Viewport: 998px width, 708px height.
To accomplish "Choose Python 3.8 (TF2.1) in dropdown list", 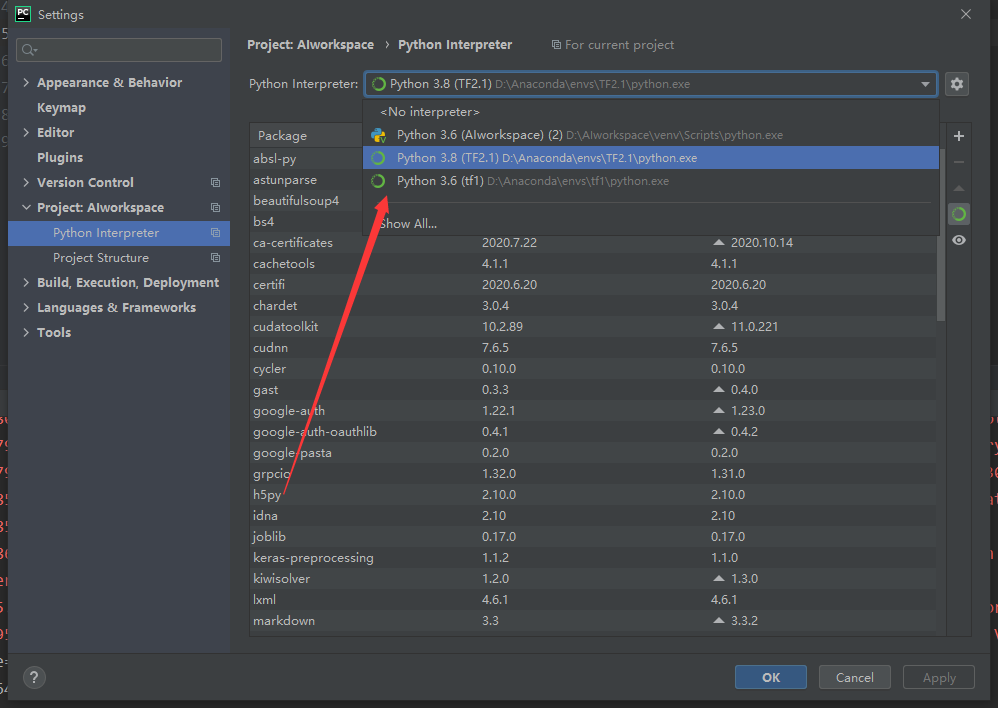I will tap(650, 158).
